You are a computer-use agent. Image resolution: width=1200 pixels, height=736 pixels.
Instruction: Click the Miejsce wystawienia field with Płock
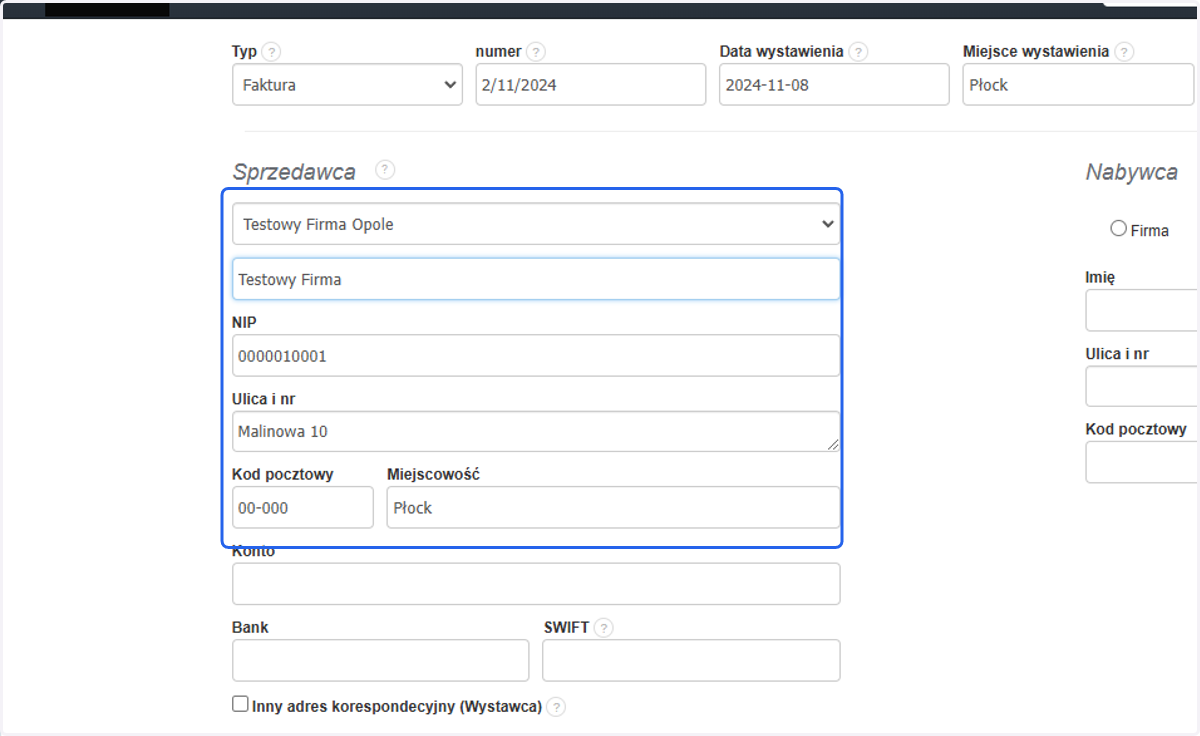pyautogui.click(x=1078, y=85)
